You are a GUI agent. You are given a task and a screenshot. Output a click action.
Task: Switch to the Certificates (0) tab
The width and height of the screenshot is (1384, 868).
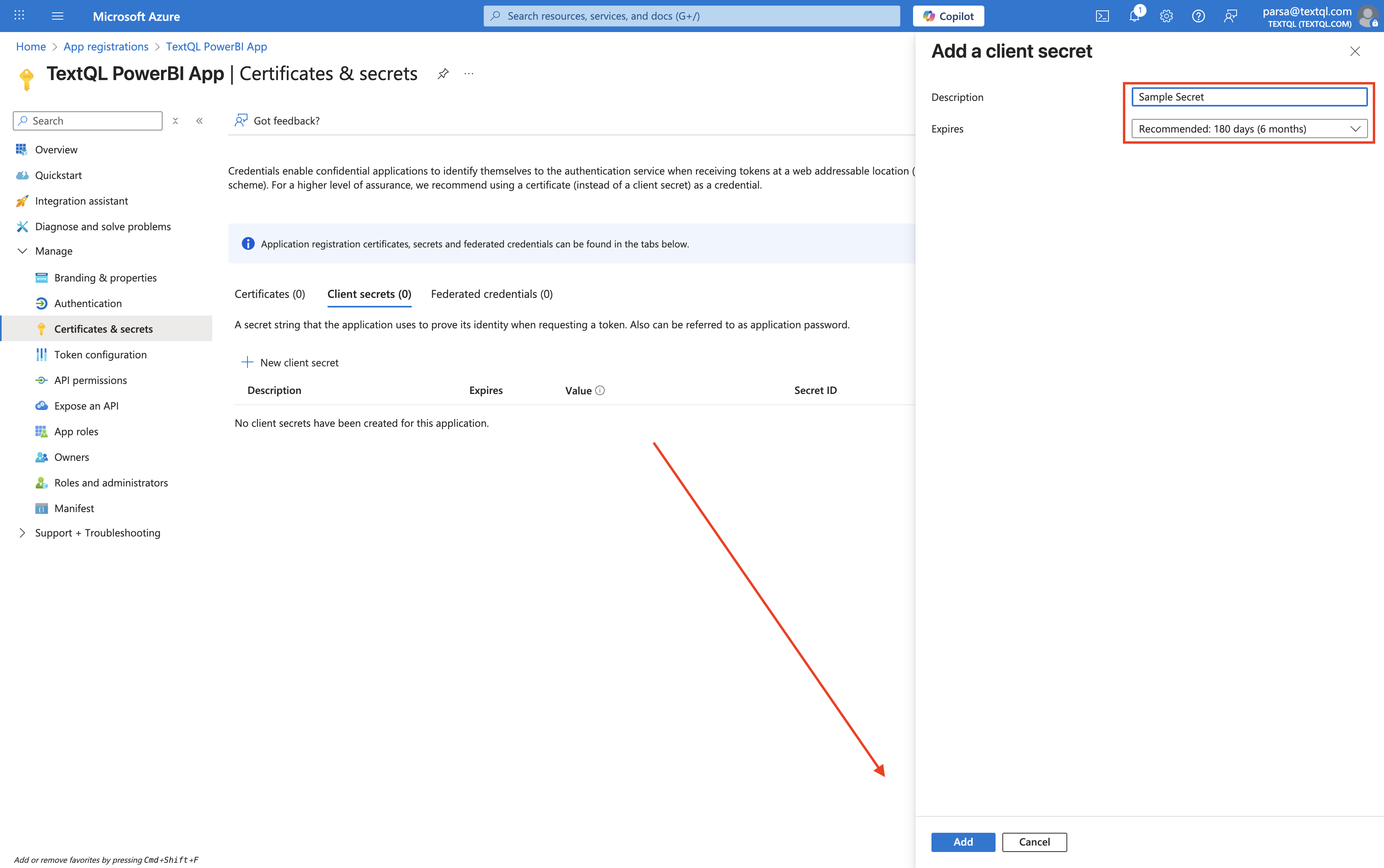click(x=270, y=294)
